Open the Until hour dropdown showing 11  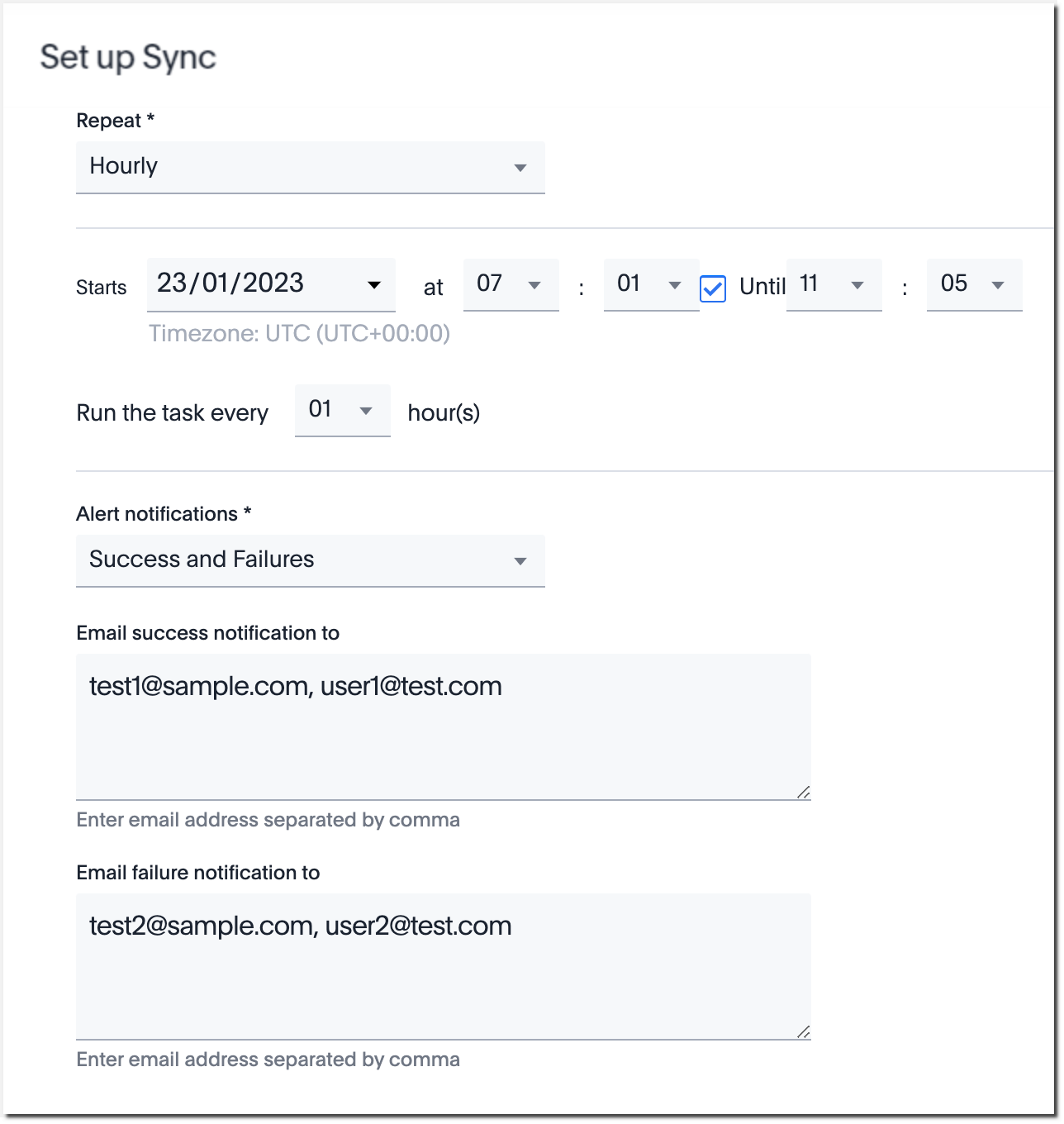point(833,284)
